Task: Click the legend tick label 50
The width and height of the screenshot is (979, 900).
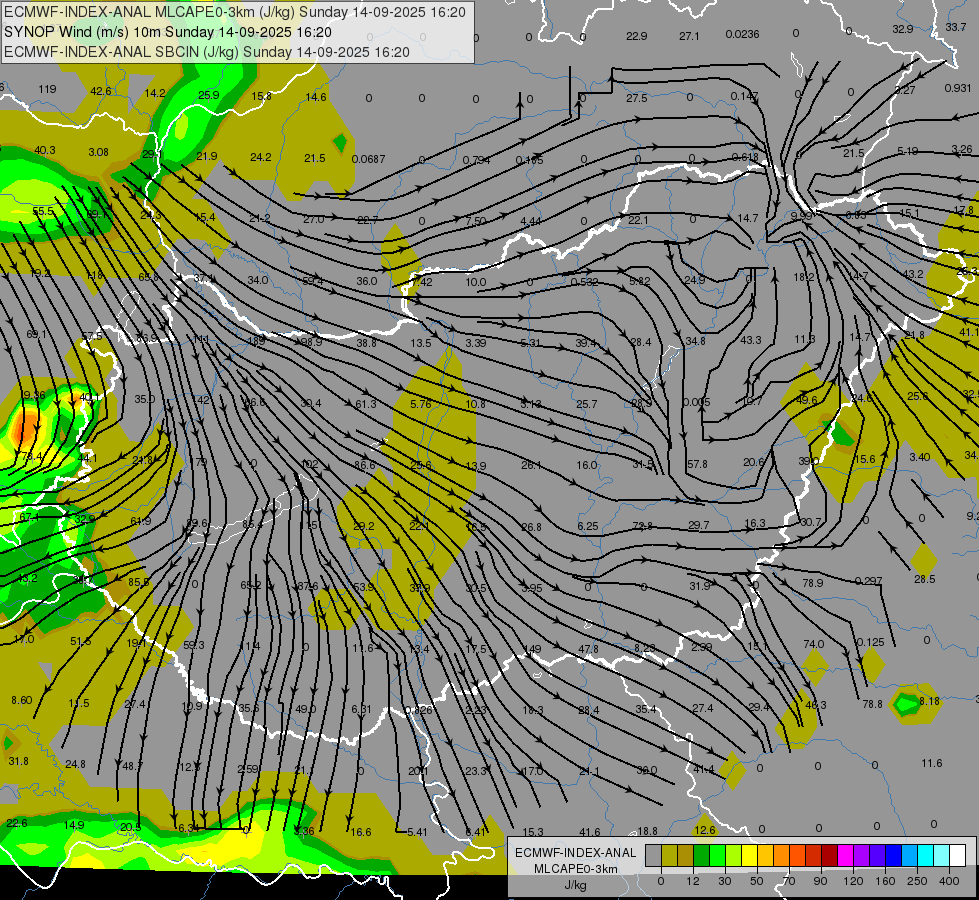Action: pyautogui.click(x=757, y=881)
